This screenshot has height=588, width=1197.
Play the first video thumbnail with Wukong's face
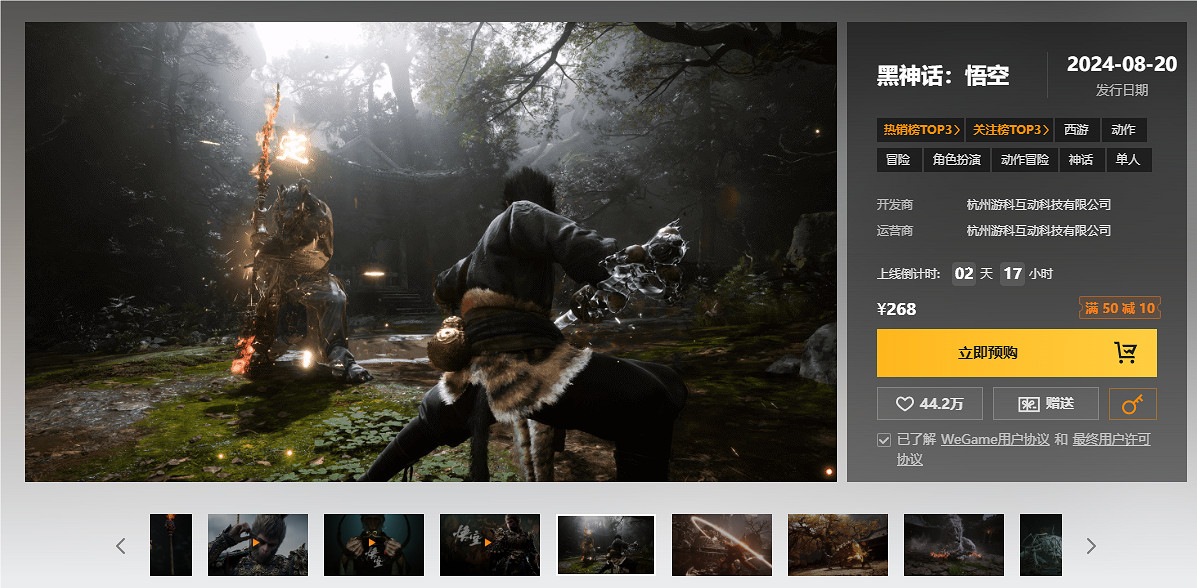[x=258, y=544]
